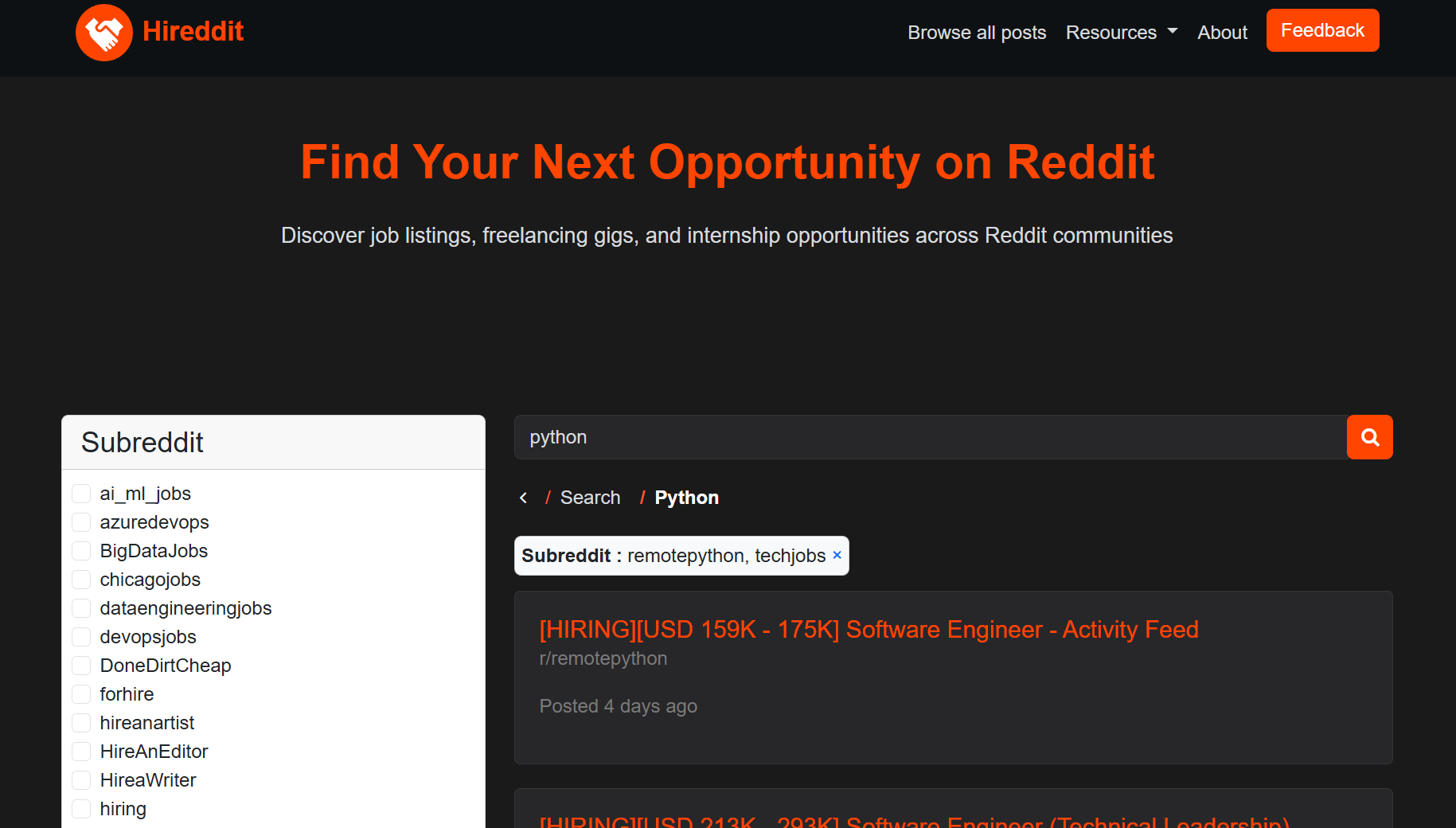This screenshot has width=1456, height=828.
Task: Click the Python breadcrumb item
Action: pyautogui.click(x=686, y=498)
